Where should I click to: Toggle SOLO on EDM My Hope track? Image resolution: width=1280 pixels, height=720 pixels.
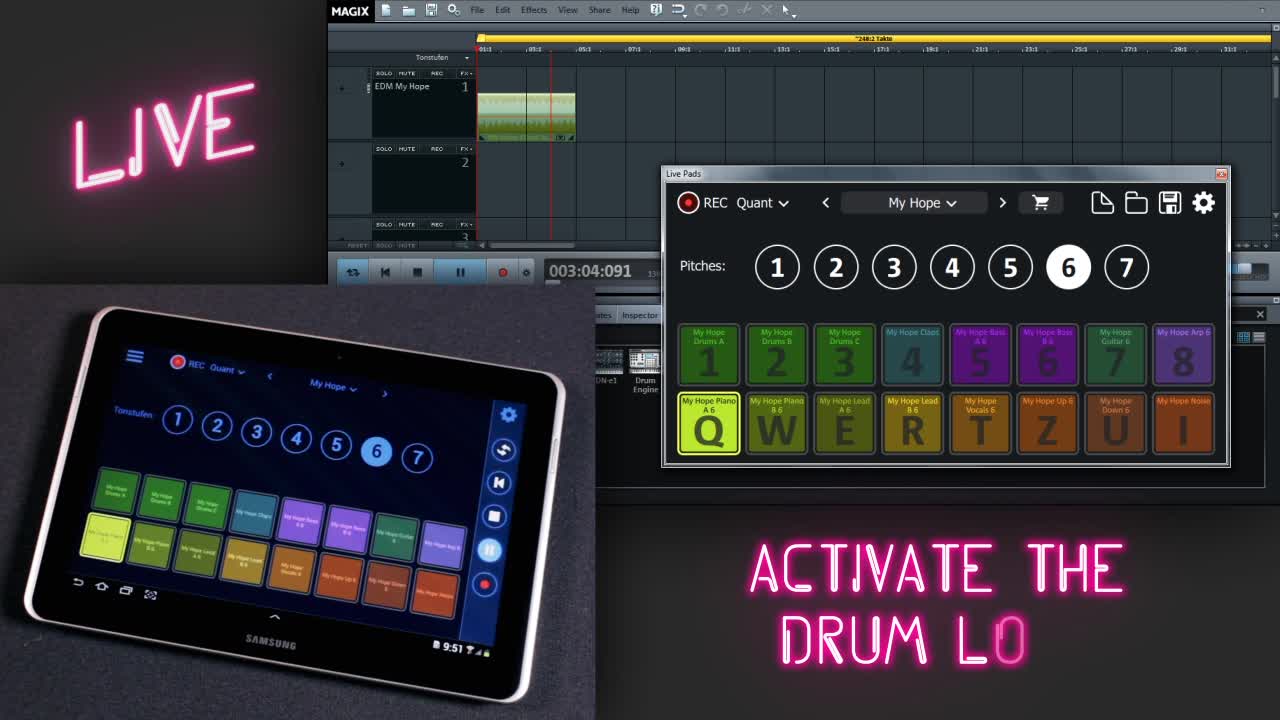point(384,73)
